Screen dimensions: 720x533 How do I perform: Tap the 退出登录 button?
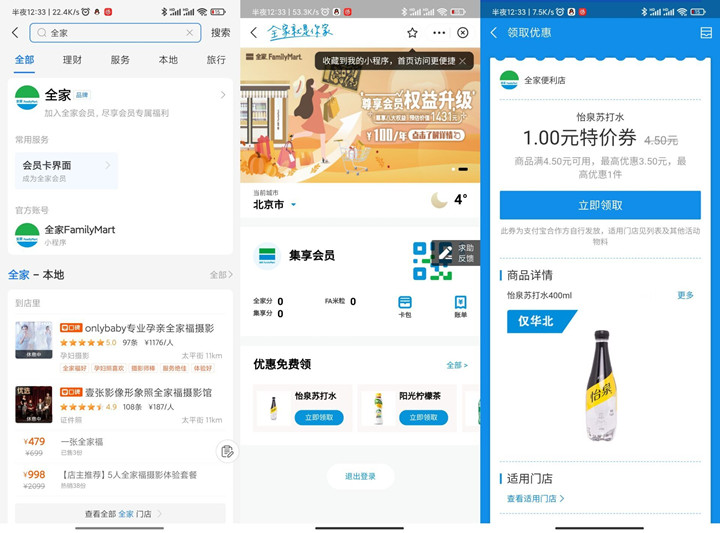pyautogui.click(x=360, y=476)
